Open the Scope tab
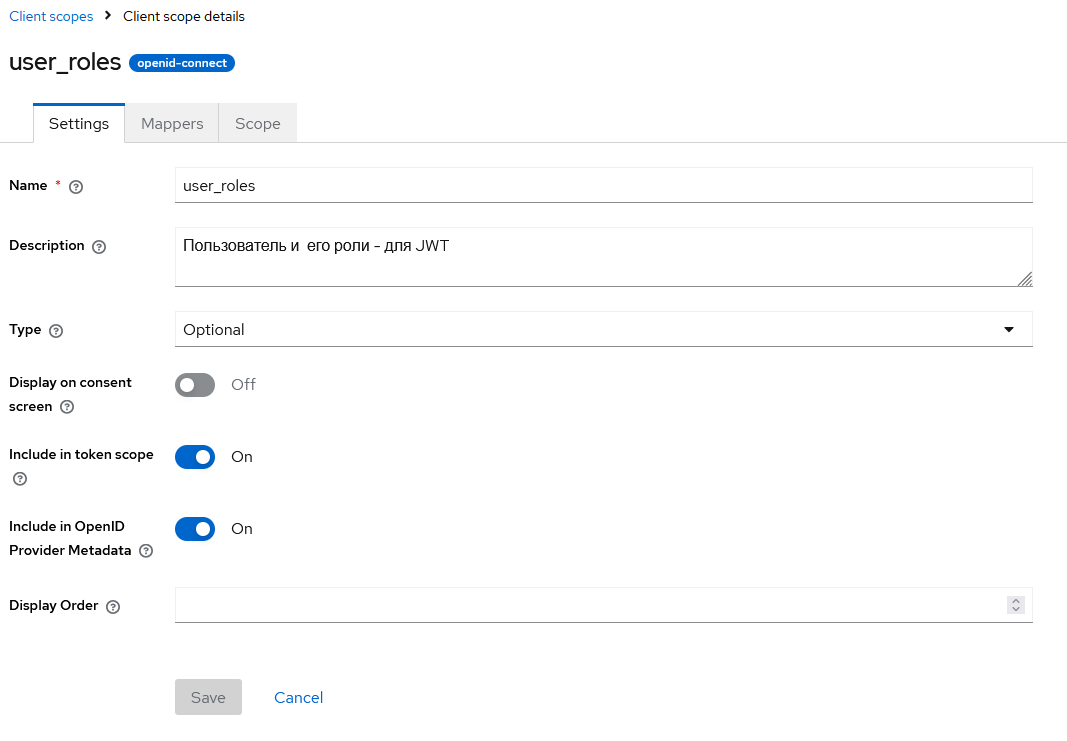Image resolution: width=1067 pixels, height=741 pixels. pos(257,124)
